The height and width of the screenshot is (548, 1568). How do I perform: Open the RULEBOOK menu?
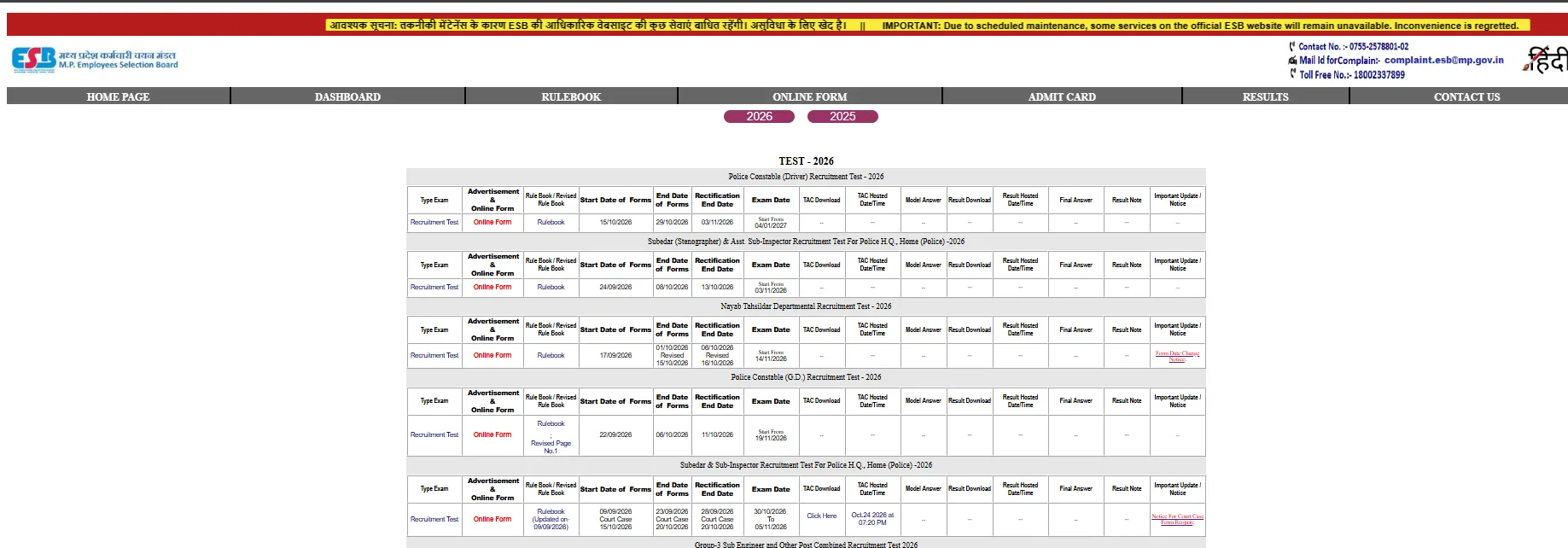[x=571, y=96]
